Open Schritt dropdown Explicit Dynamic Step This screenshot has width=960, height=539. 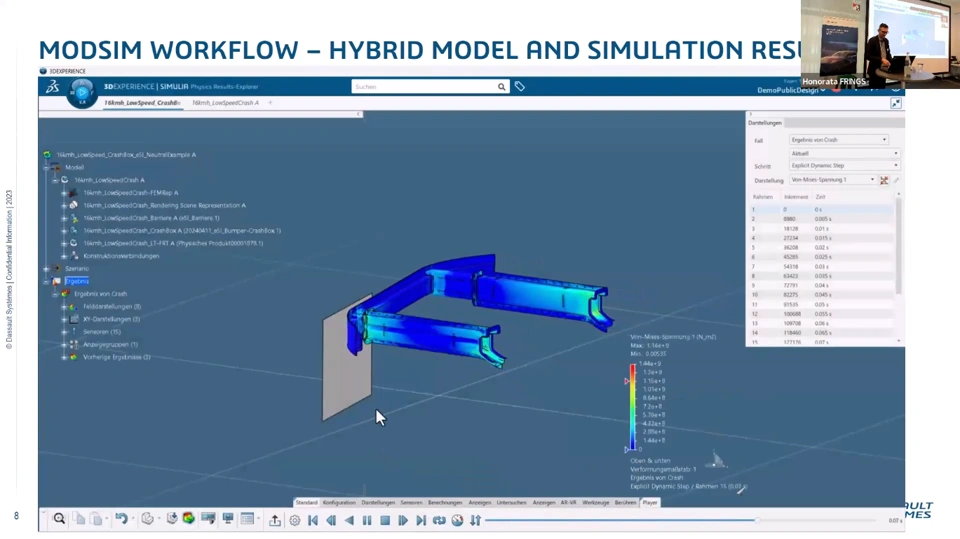click(844, 165)
